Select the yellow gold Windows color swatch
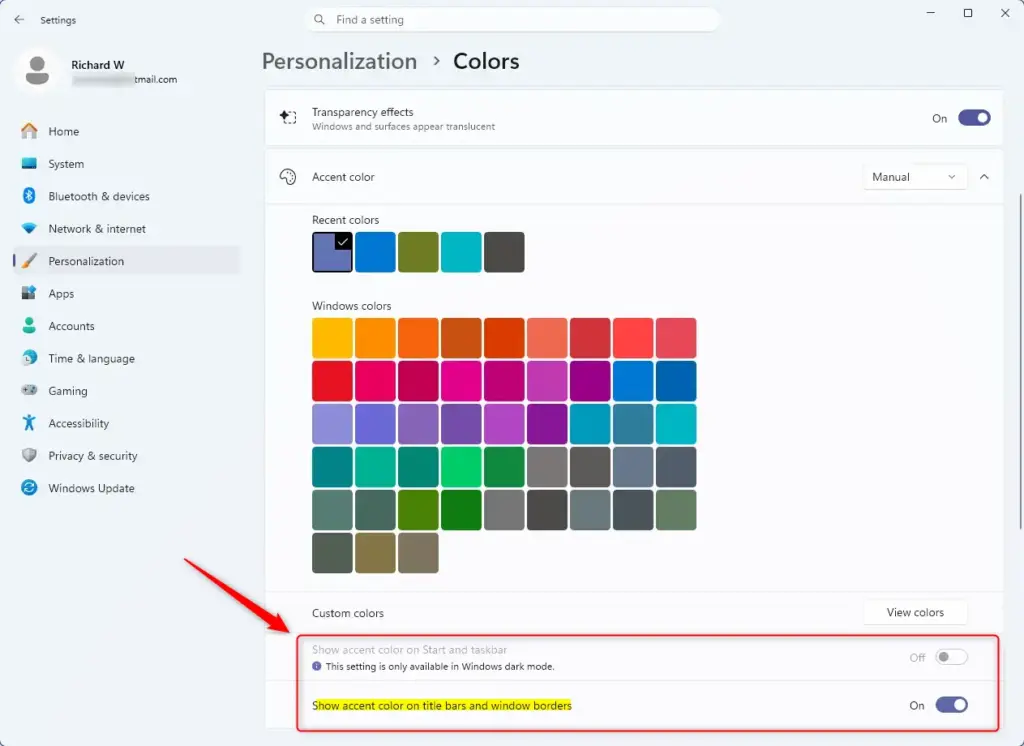 pyautogui.click(x=332, y=338)
